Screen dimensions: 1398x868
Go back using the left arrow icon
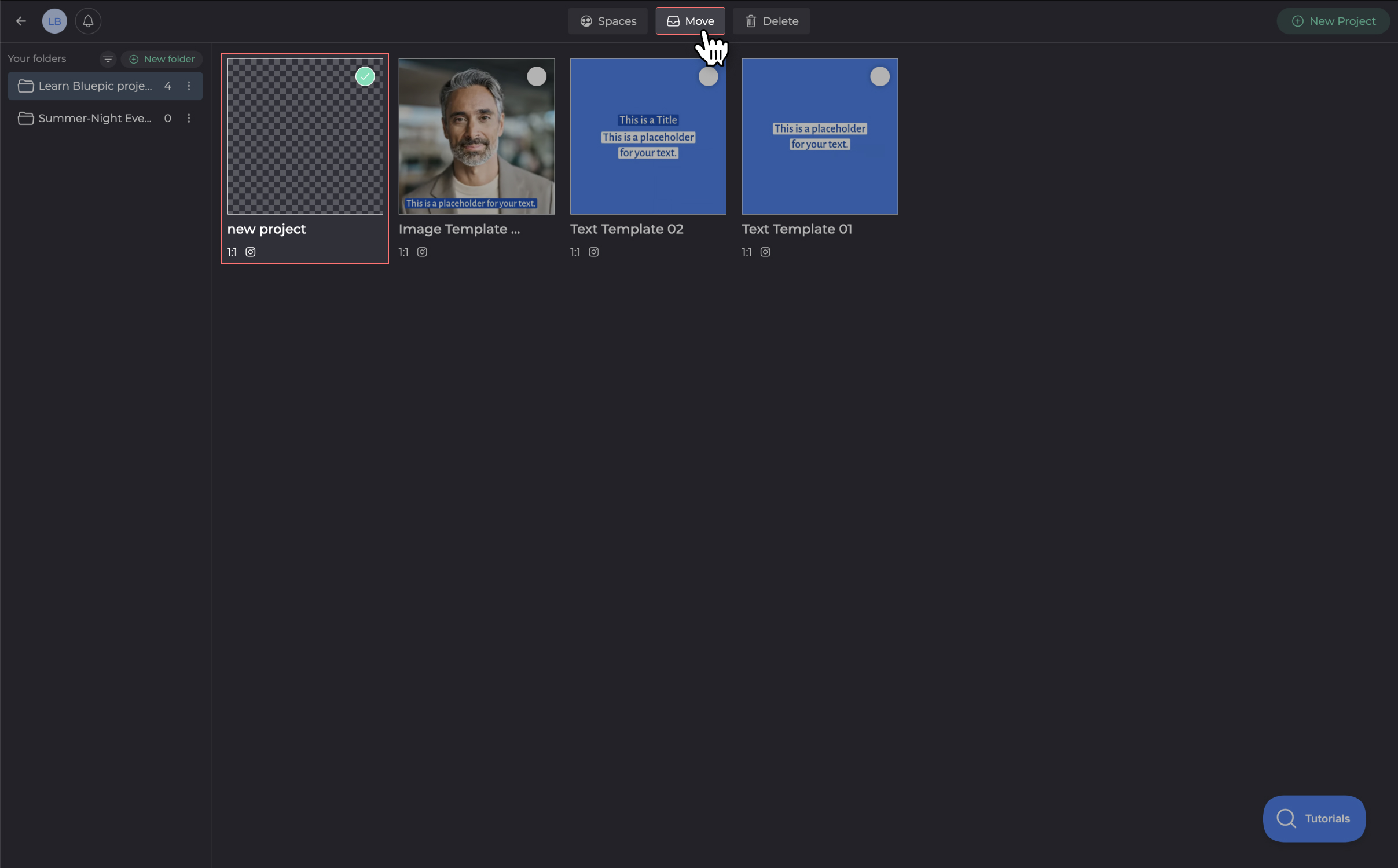(21, 21)
